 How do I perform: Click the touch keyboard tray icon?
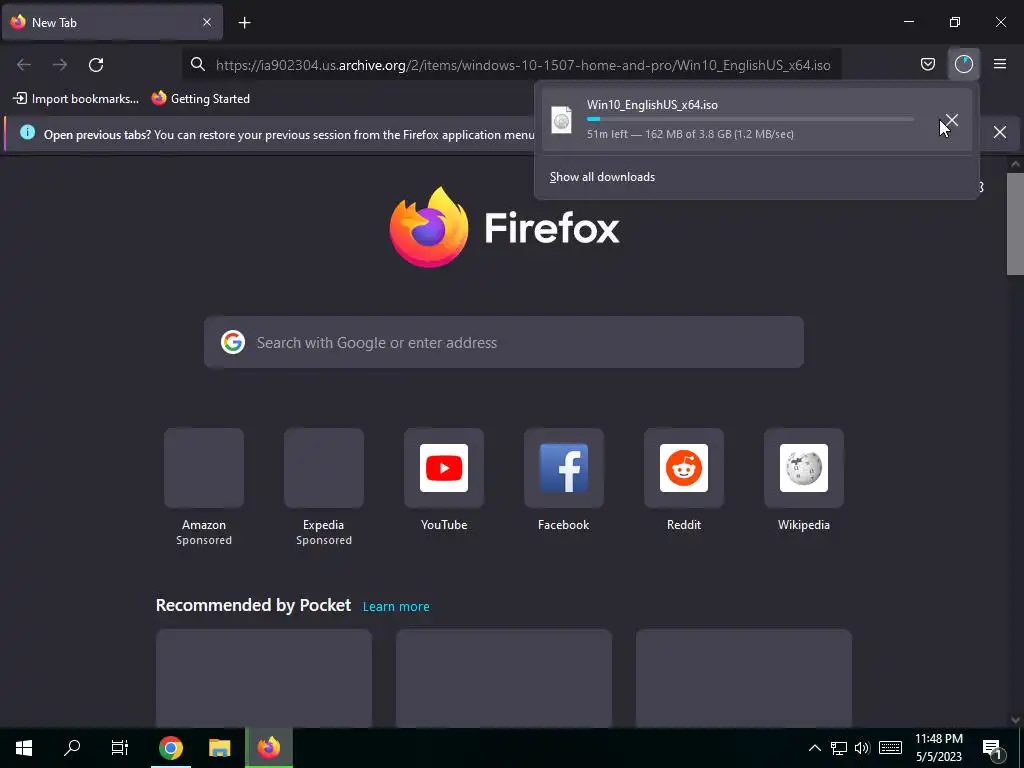click(x=890, y=748)
